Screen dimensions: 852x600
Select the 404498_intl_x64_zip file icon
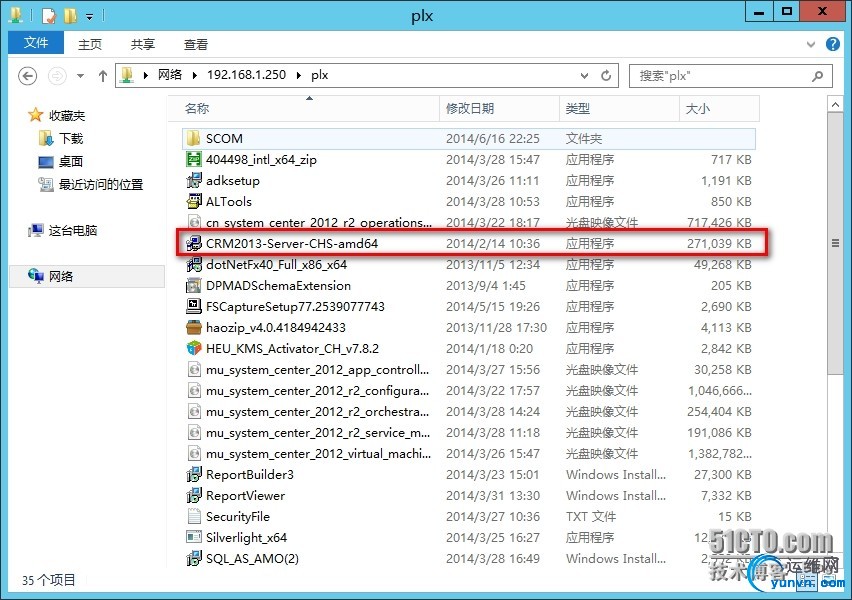193,159
